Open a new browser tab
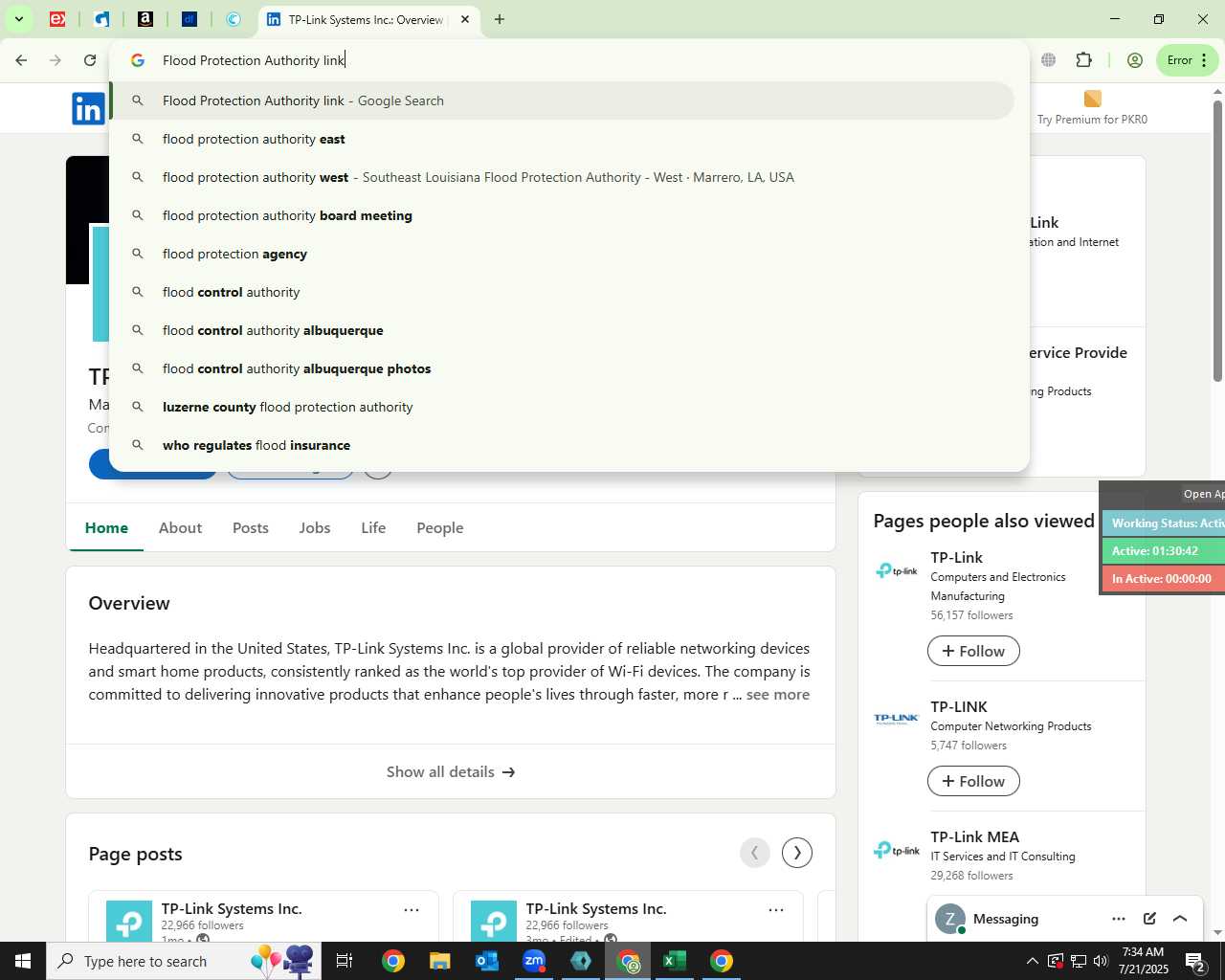This screenshot has height=980, width=1225. (500, 19)
